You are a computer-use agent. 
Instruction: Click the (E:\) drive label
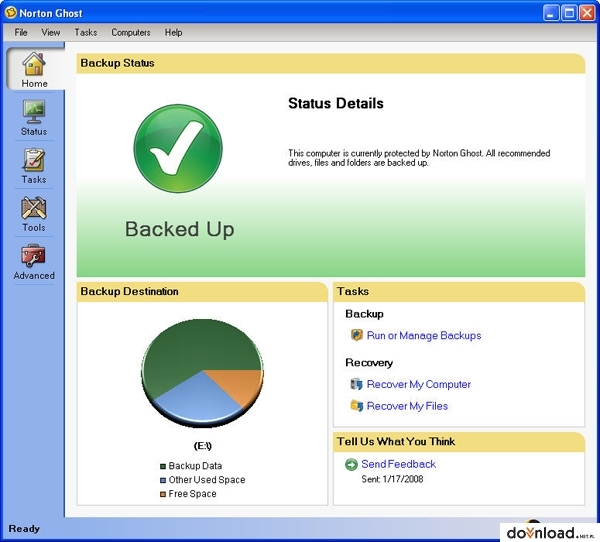[202, 446]
